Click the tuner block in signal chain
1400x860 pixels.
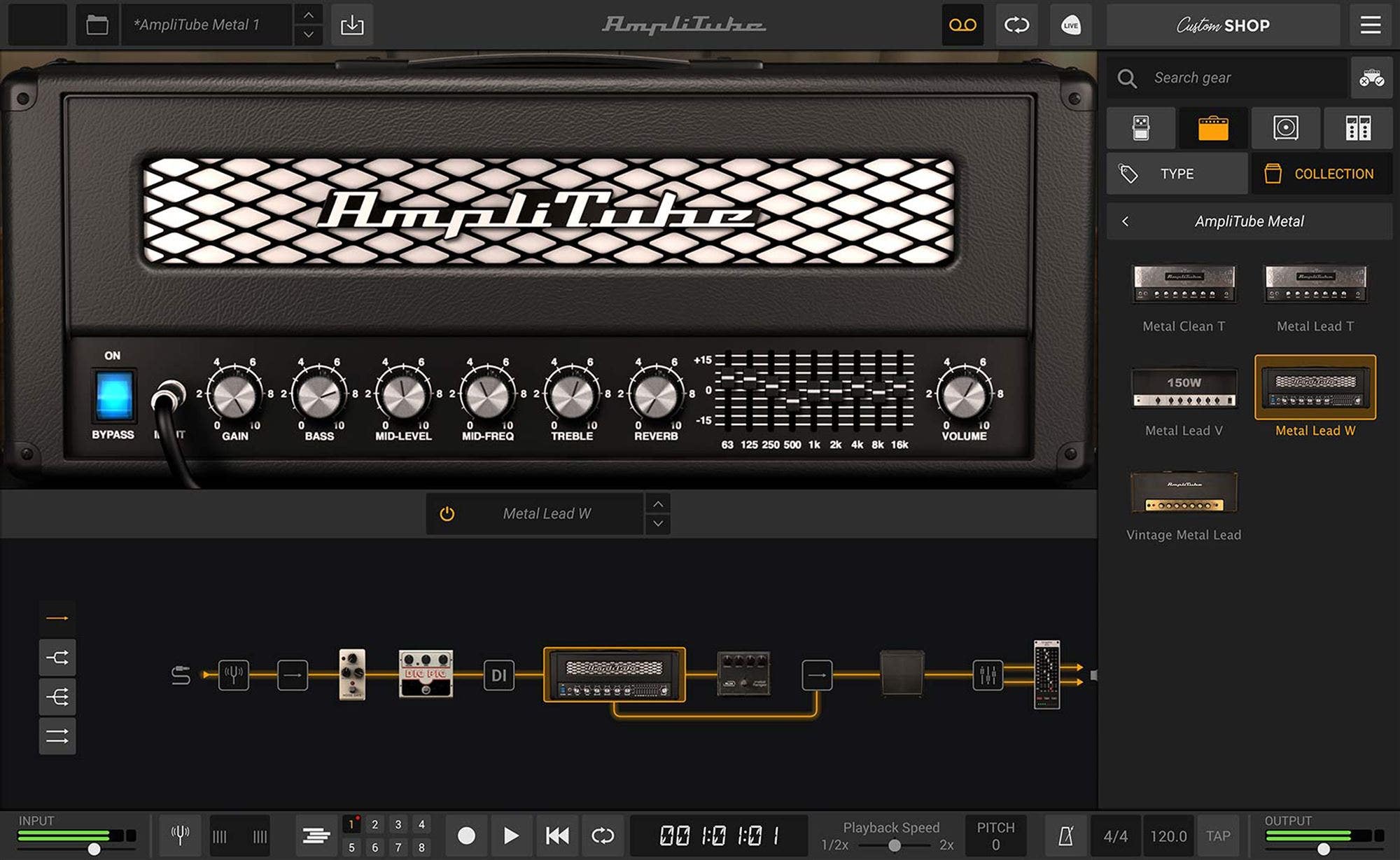(x=233, y=675)
